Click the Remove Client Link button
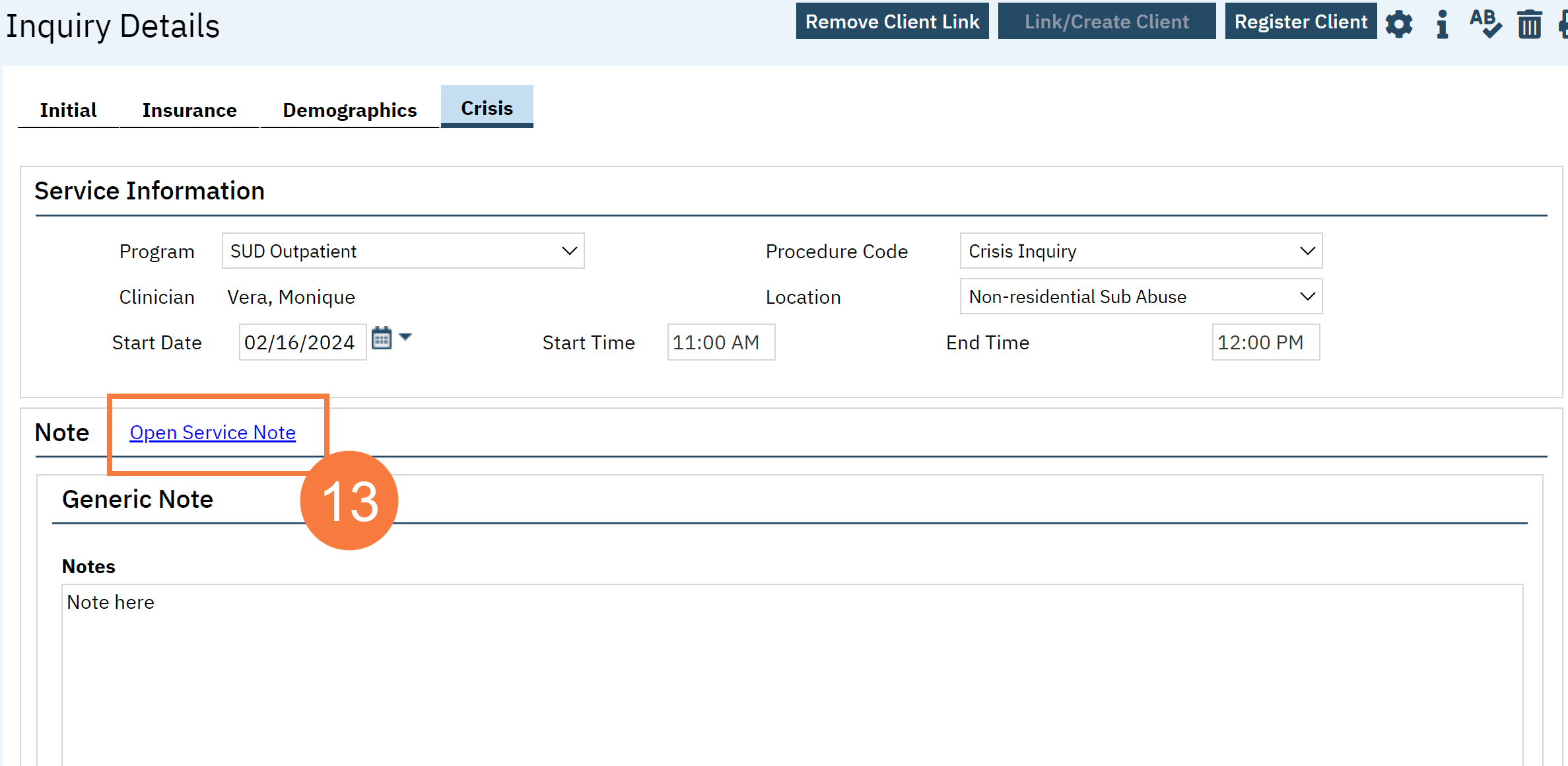The height and width of the screenshot is (766, 1568). click(x=892, y=21)
